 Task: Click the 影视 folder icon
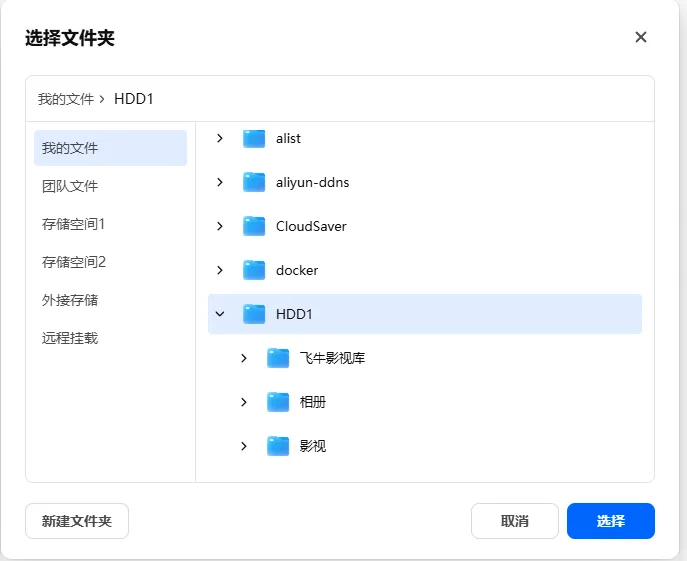[278, 446]
